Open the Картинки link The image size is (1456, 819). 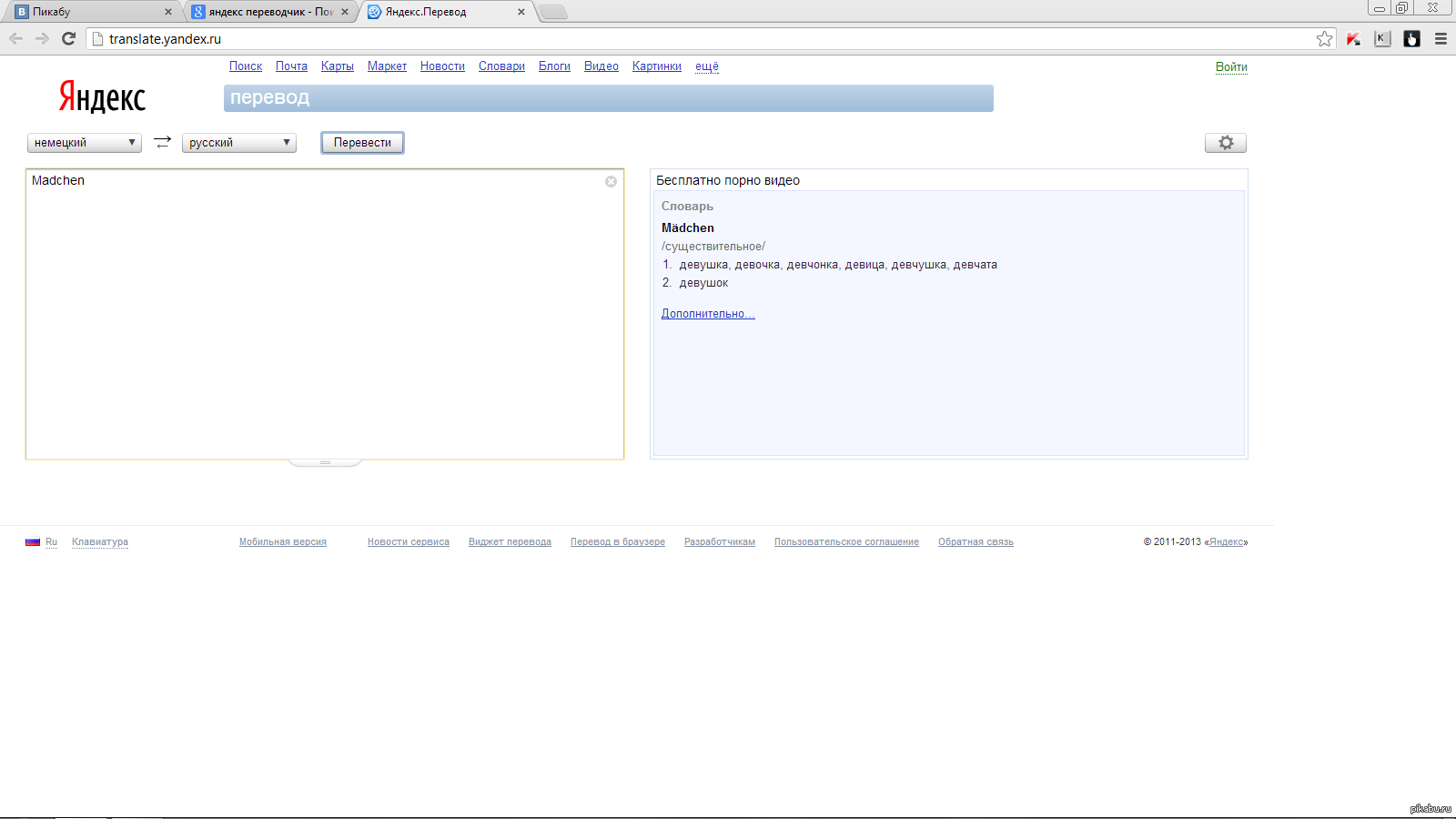pyautogui.click(x=657, y=66)
